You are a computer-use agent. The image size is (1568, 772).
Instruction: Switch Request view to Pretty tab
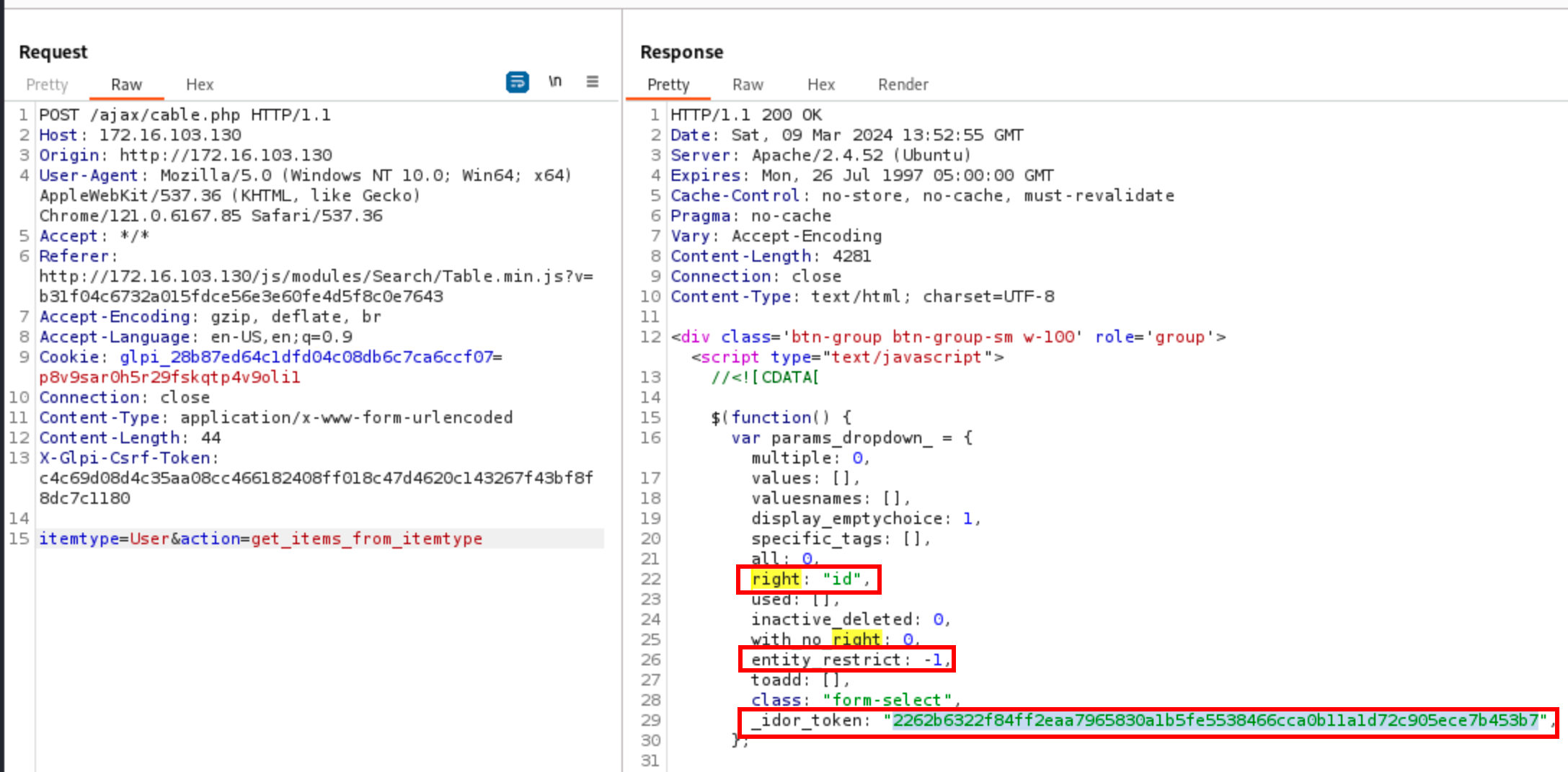(x=47, y=84)
